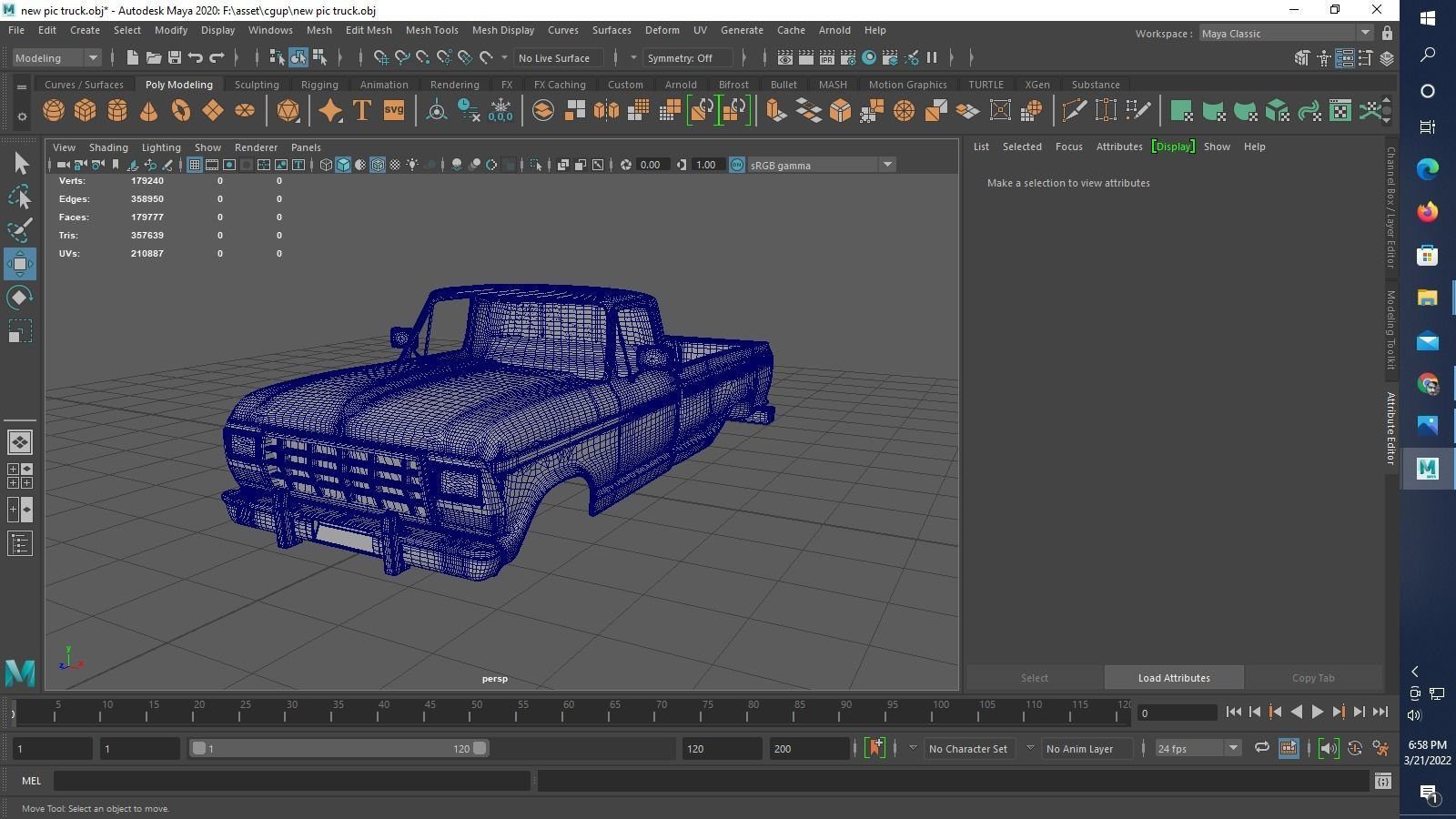Switch to the Rigging shelf tab
This screenshot has width=1456, height=819.
point(319,84)
